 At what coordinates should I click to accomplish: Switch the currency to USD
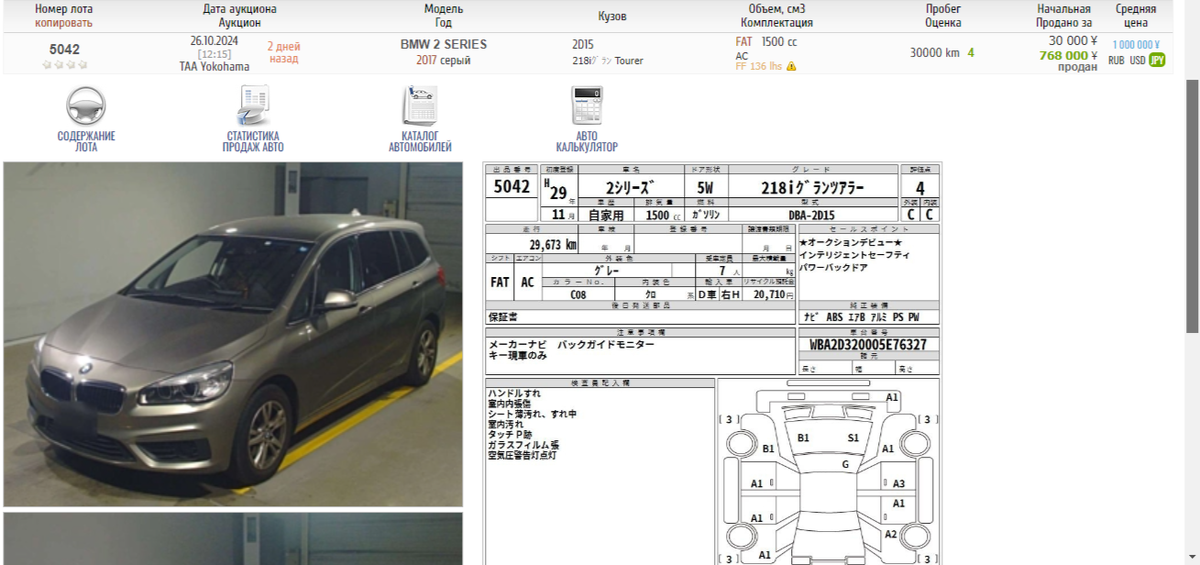pyautogui.click(x=1138, y=60)
